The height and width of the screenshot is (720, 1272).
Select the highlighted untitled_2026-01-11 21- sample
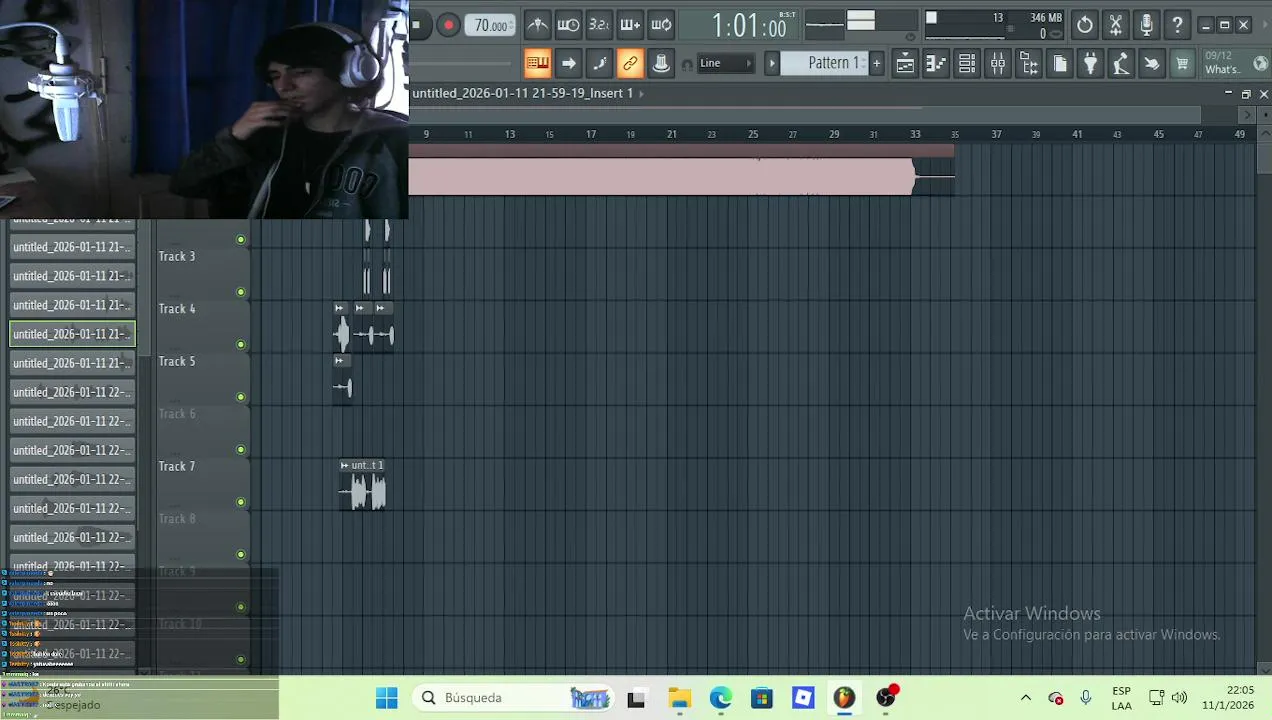point(72,334)
